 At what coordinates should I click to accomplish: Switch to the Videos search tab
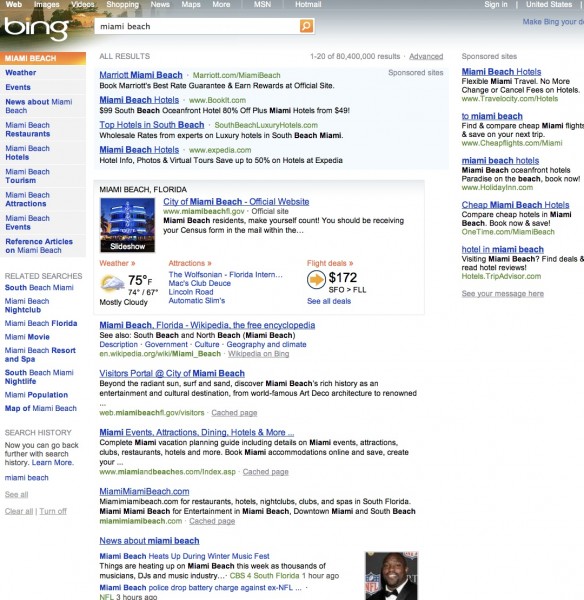(x=83, y=5)
